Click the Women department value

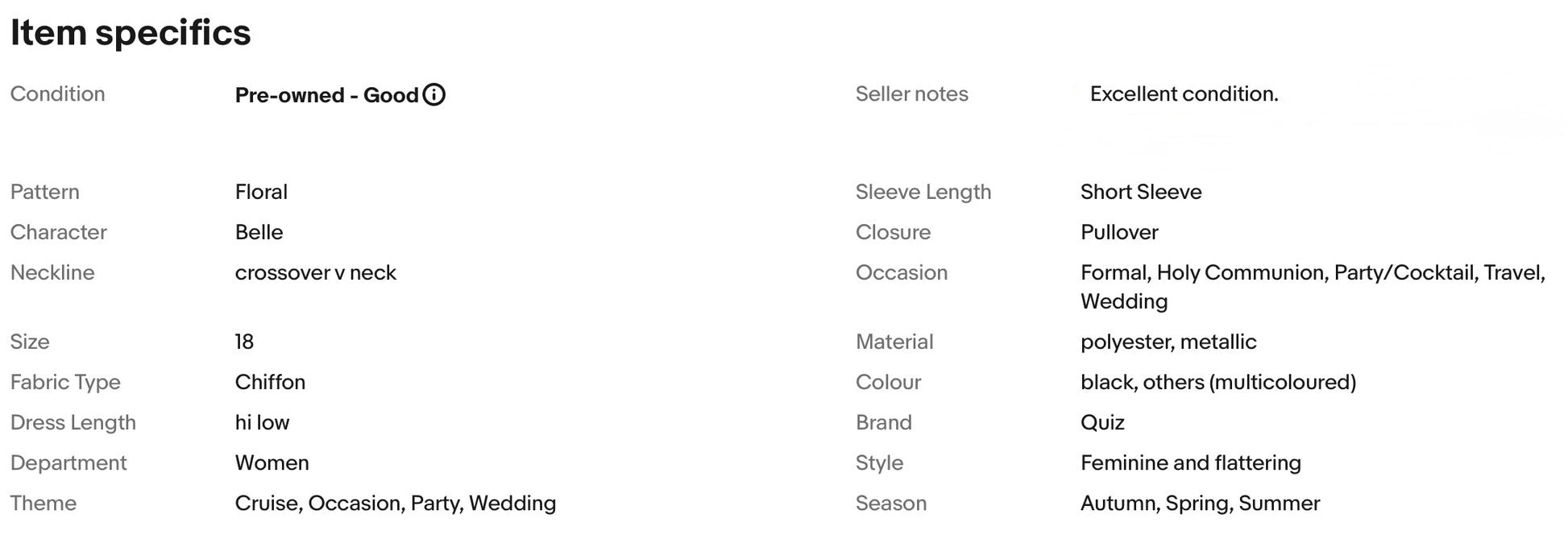point(272,463)
